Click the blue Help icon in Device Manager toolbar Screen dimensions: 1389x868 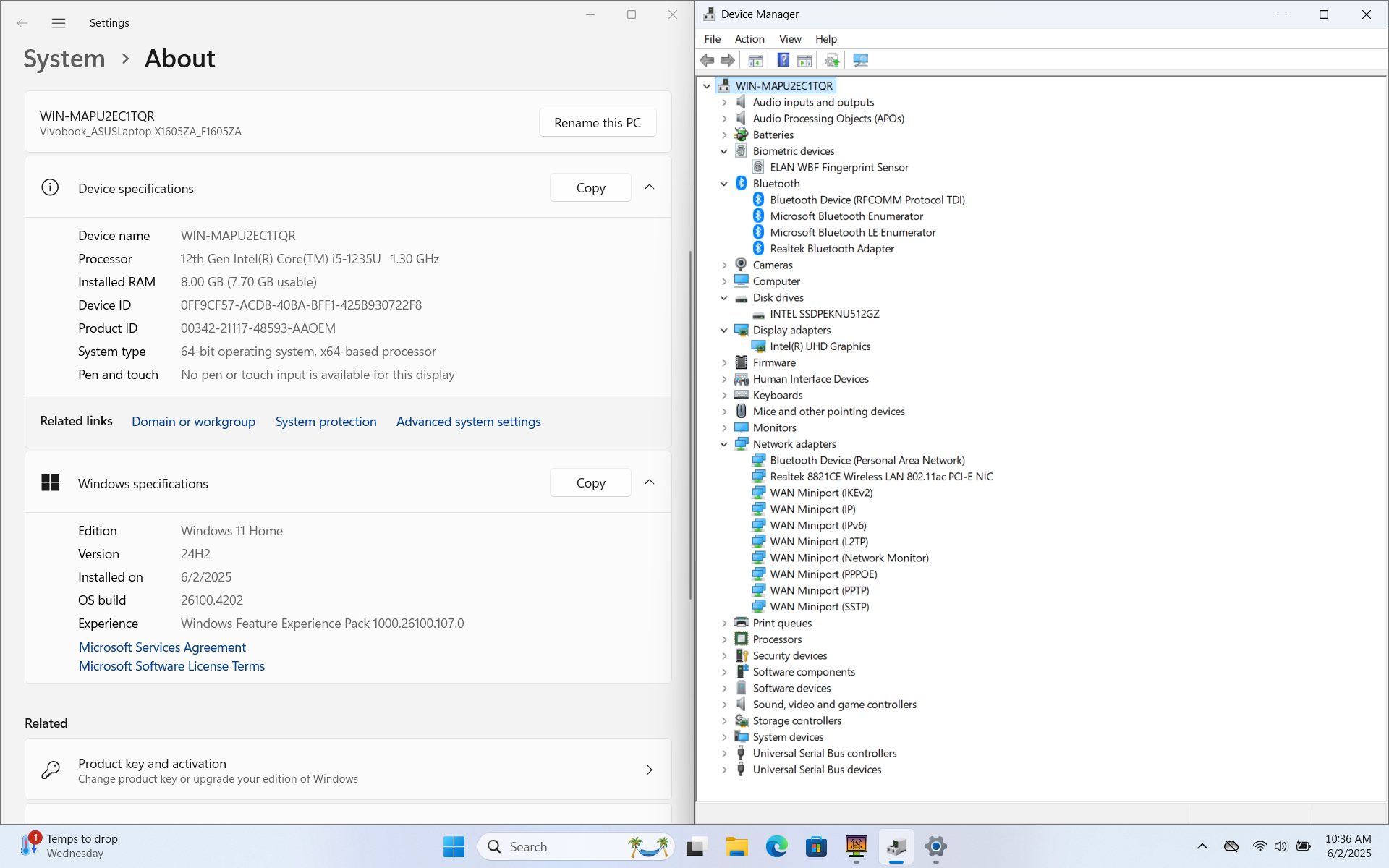tap(783, 61)
